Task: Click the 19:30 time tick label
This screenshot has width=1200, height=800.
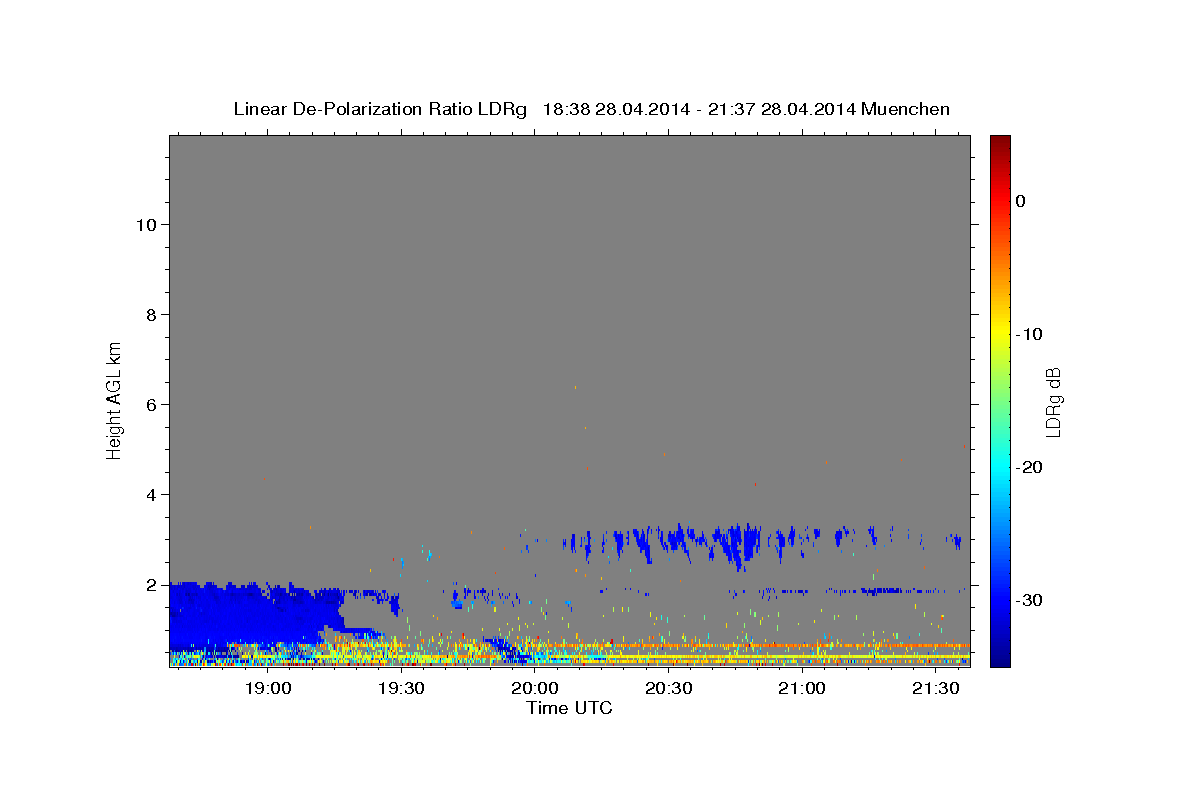Action: [x=401, y=688]
